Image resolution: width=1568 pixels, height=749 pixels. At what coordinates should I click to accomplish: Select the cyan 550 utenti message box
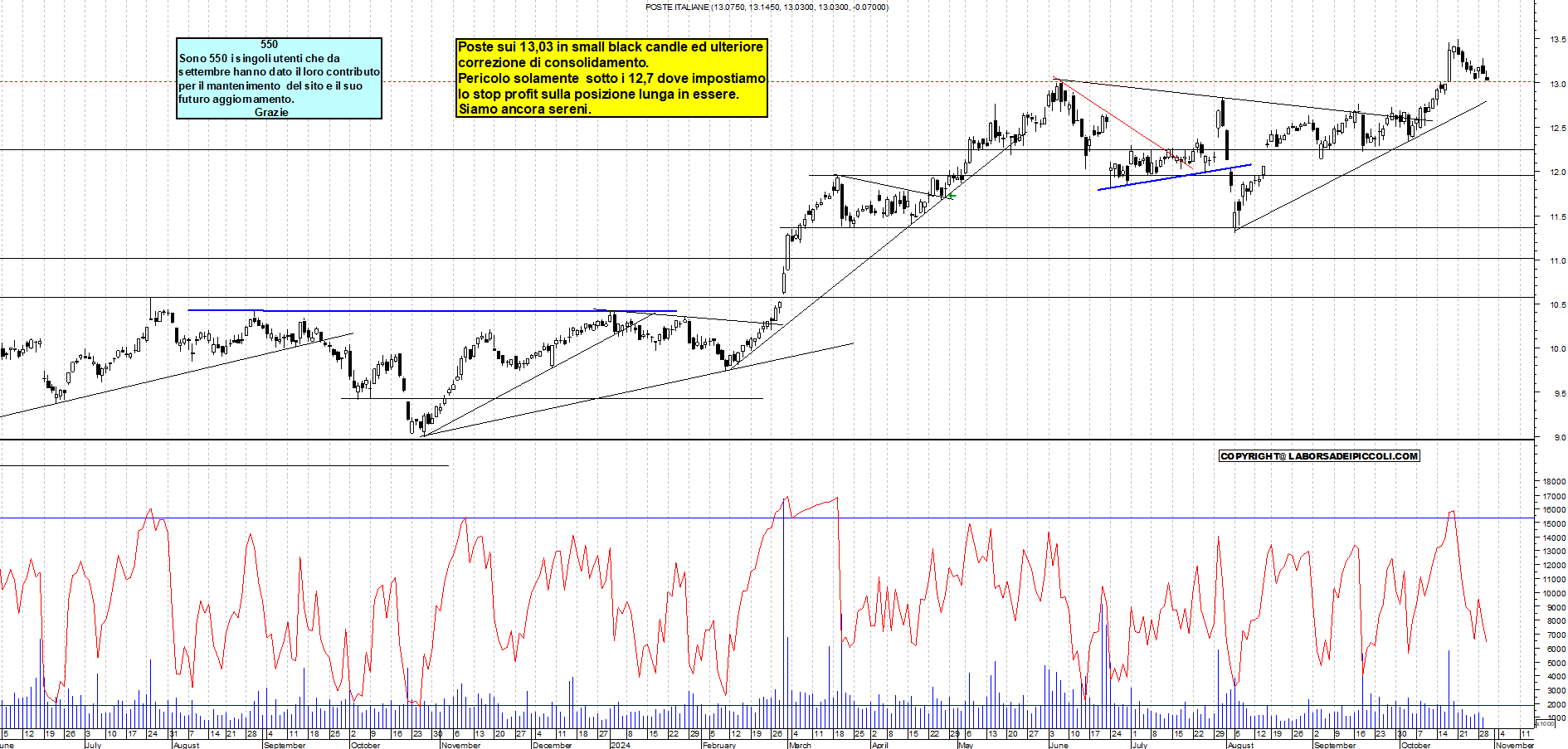(x=279, y=78)
